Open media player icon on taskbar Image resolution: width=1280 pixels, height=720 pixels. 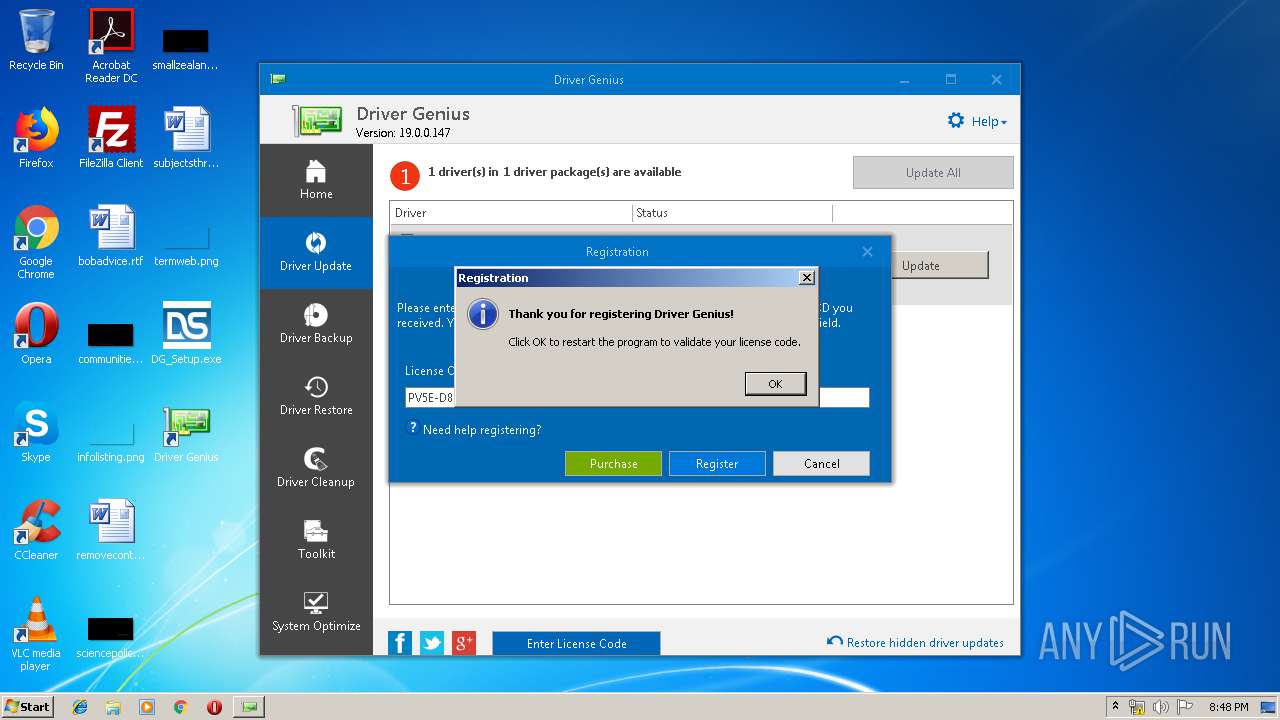(147, 707)
